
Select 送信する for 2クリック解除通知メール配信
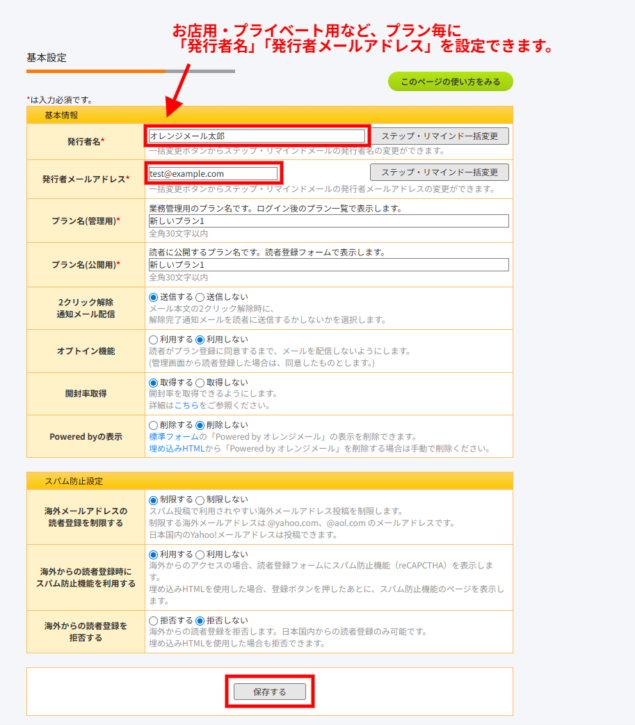pos(153,297)
